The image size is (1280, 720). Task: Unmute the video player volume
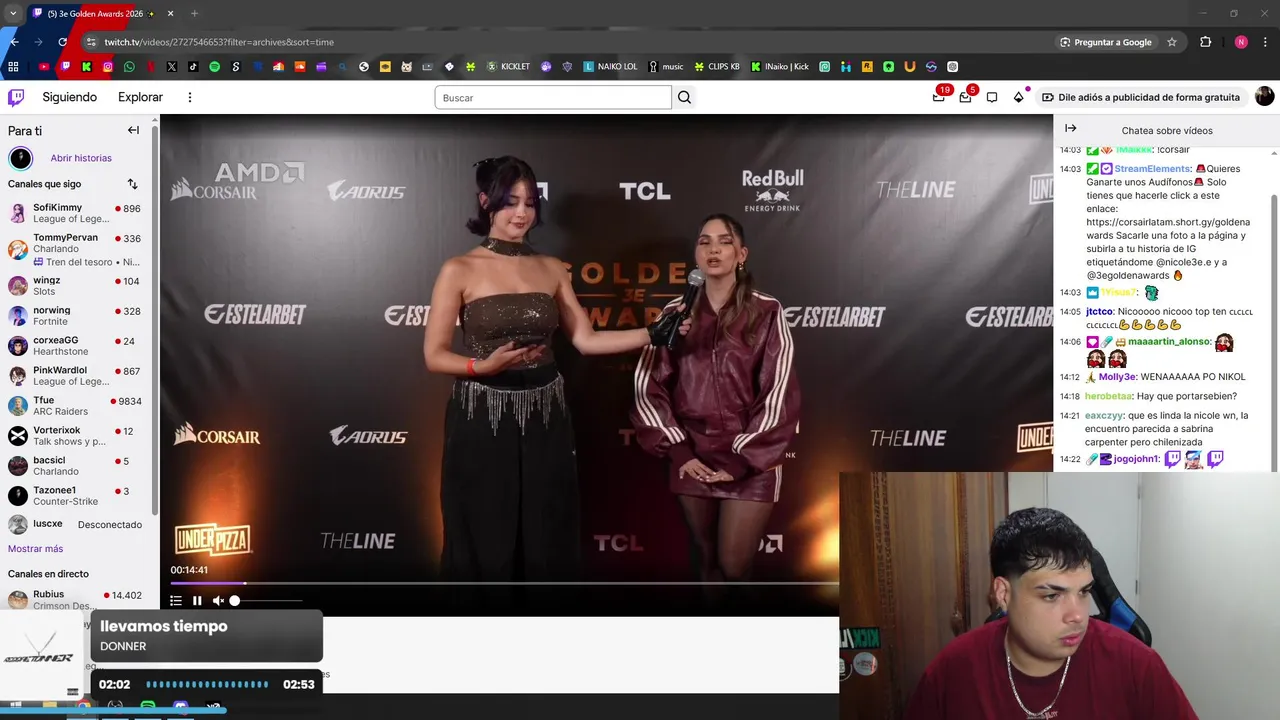coord(218,601)
